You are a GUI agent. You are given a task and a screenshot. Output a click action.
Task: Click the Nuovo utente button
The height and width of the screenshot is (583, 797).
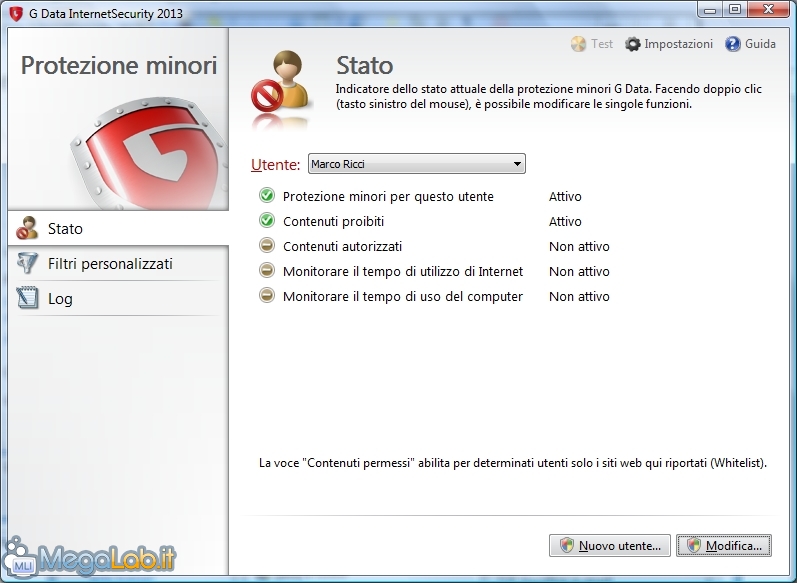point(610,545)
